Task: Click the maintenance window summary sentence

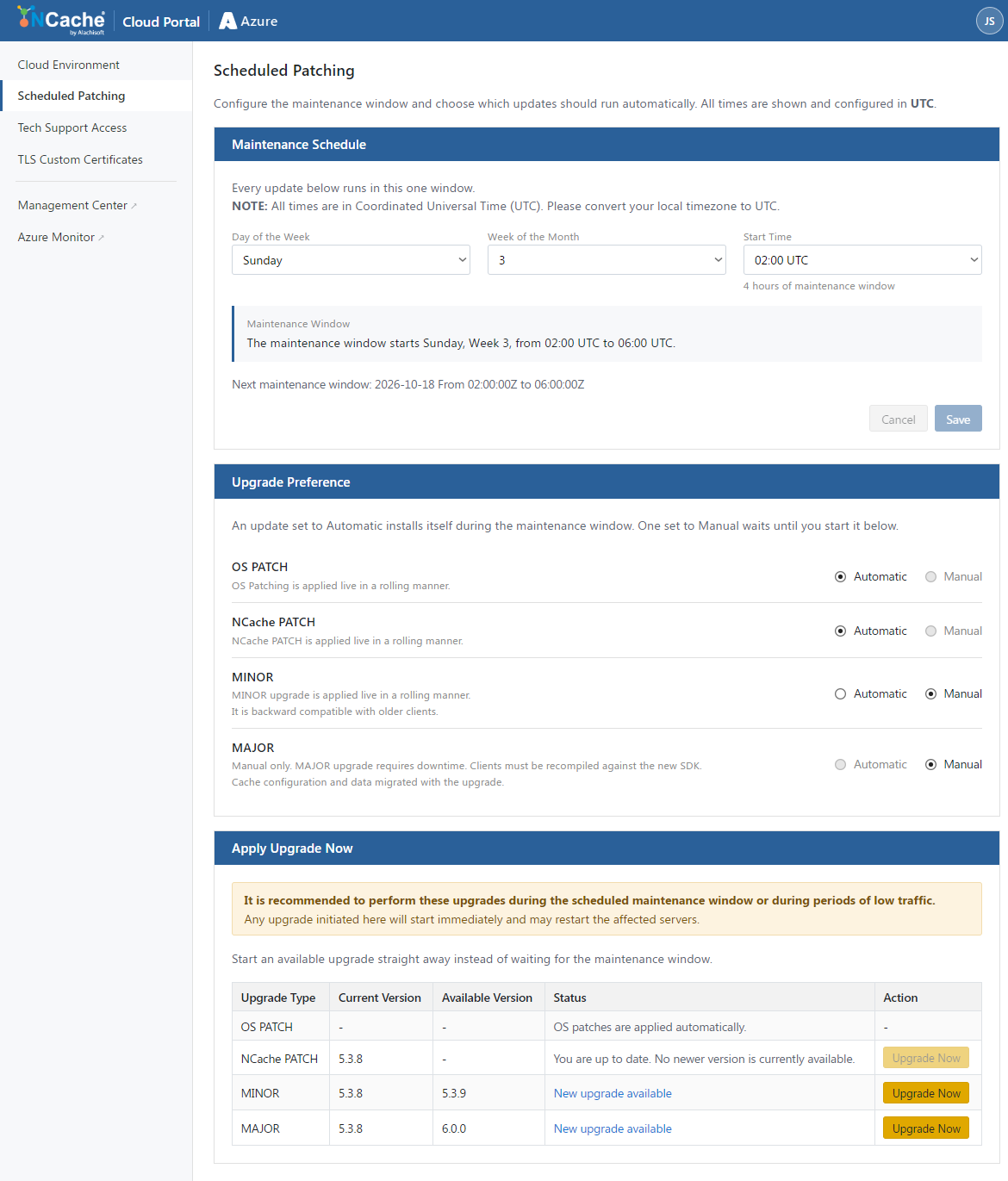Action: pyautogui.click(x=461, y=343)
